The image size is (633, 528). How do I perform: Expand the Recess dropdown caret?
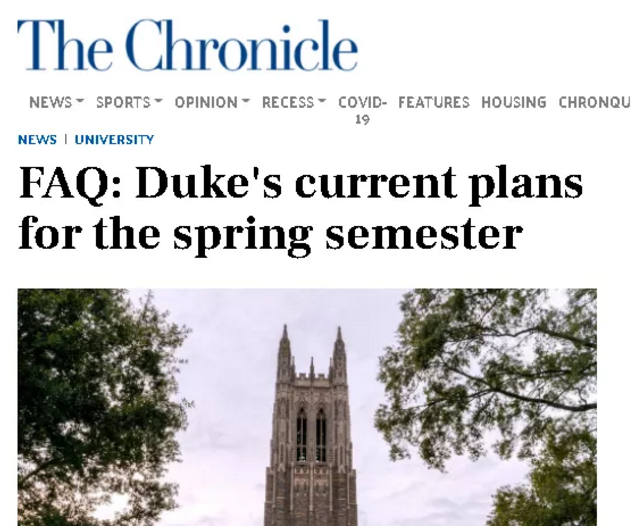click(x=322, y=102)
